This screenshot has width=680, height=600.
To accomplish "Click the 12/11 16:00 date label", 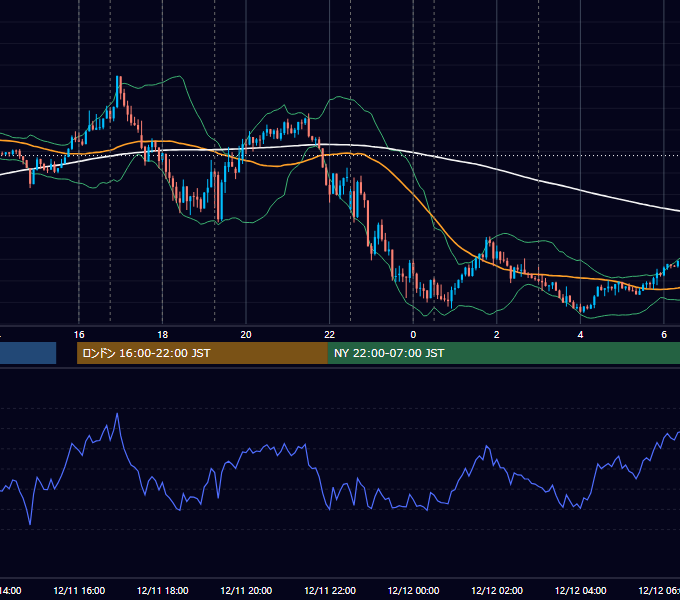I will [x=79, y=590].
